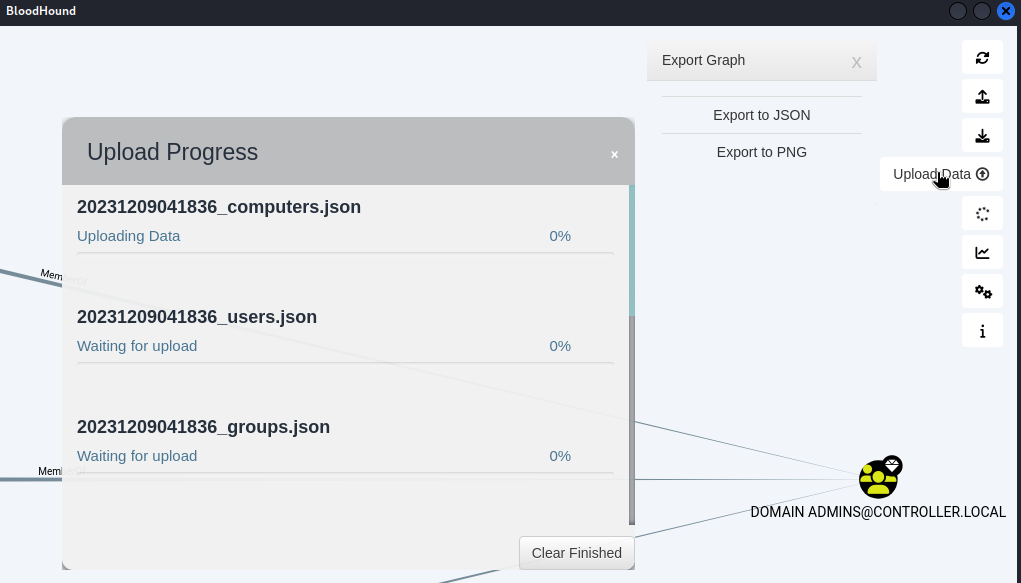Screen dimensions: 1021x583
Task: Click 20231209041836_users.json file name
Action: click(197, 317)
